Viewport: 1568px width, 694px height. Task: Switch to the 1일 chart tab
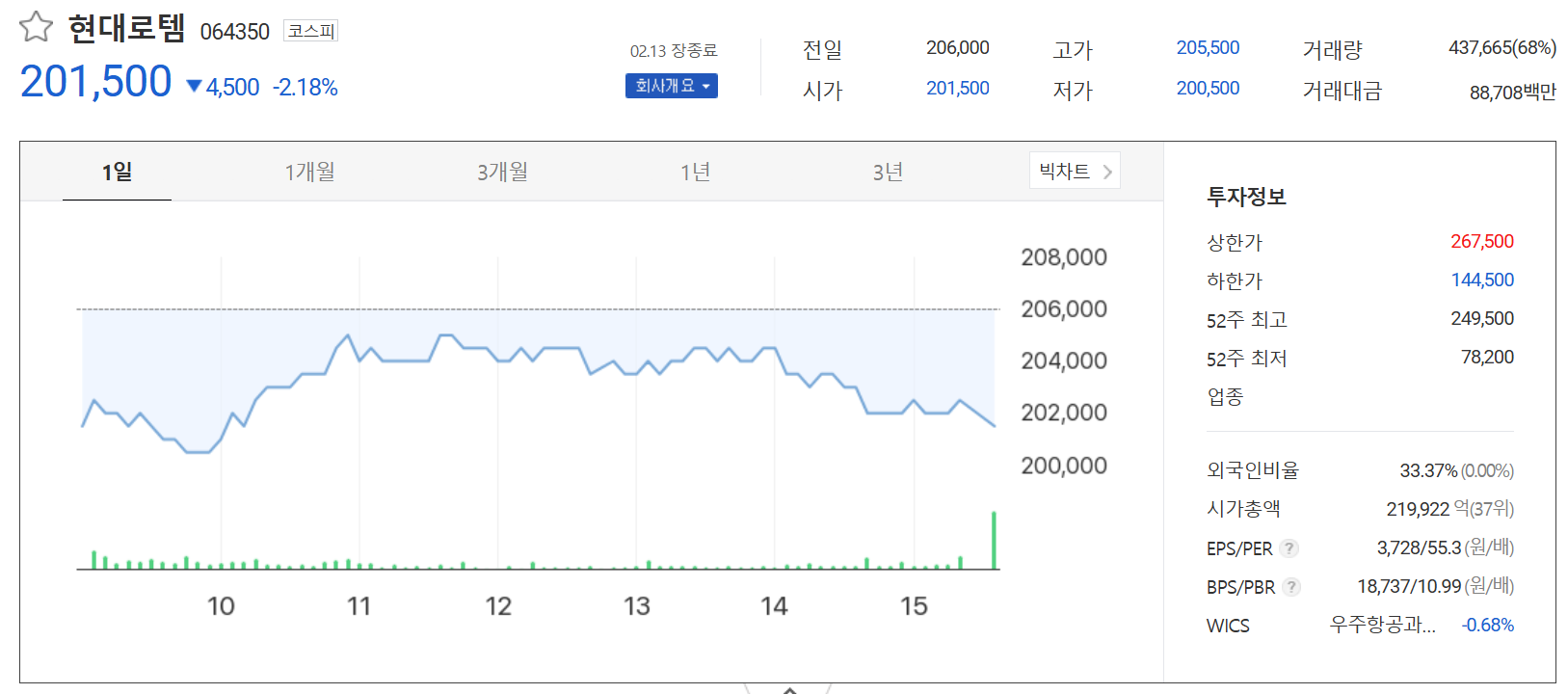[x=117, y=172]
